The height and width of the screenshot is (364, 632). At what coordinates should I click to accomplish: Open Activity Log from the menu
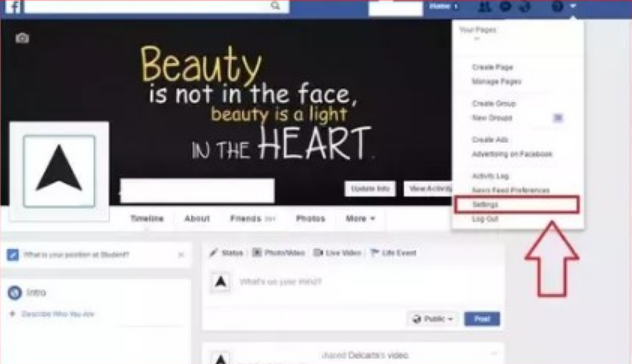click(x=490, y=176)
